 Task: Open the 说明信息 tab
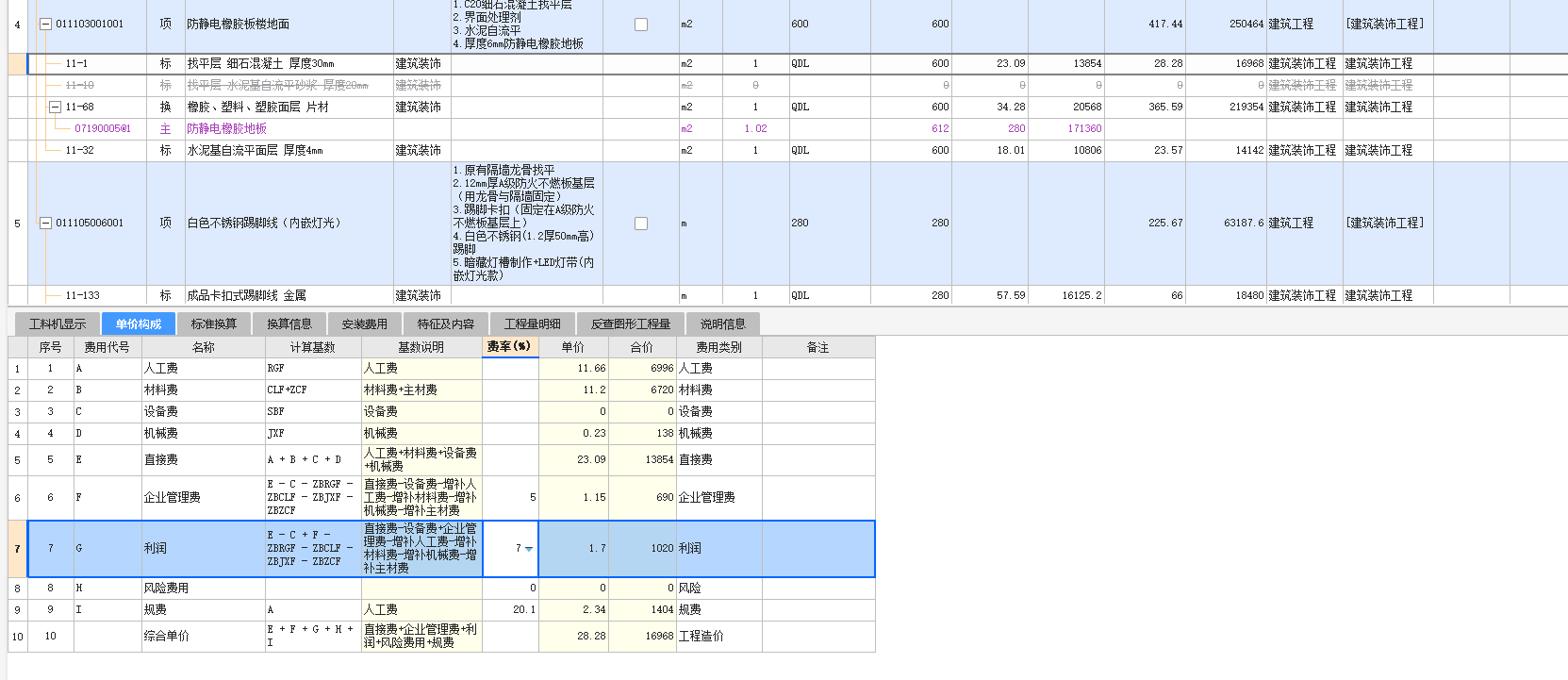(x=723, y=323)
